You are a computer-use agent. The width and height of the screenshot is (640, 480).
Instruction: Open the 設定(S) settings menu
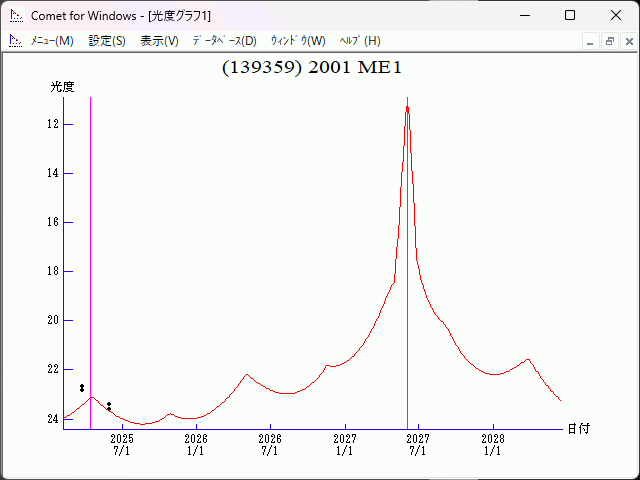tap(107, 41)
